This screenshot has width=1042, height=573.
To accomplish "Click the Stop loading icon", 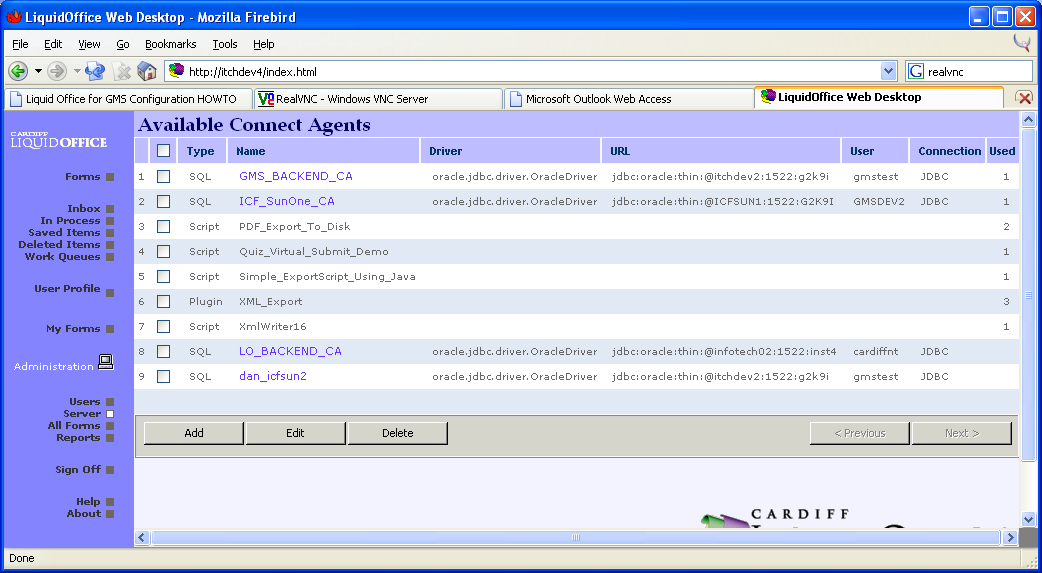I will pos(122,71).
